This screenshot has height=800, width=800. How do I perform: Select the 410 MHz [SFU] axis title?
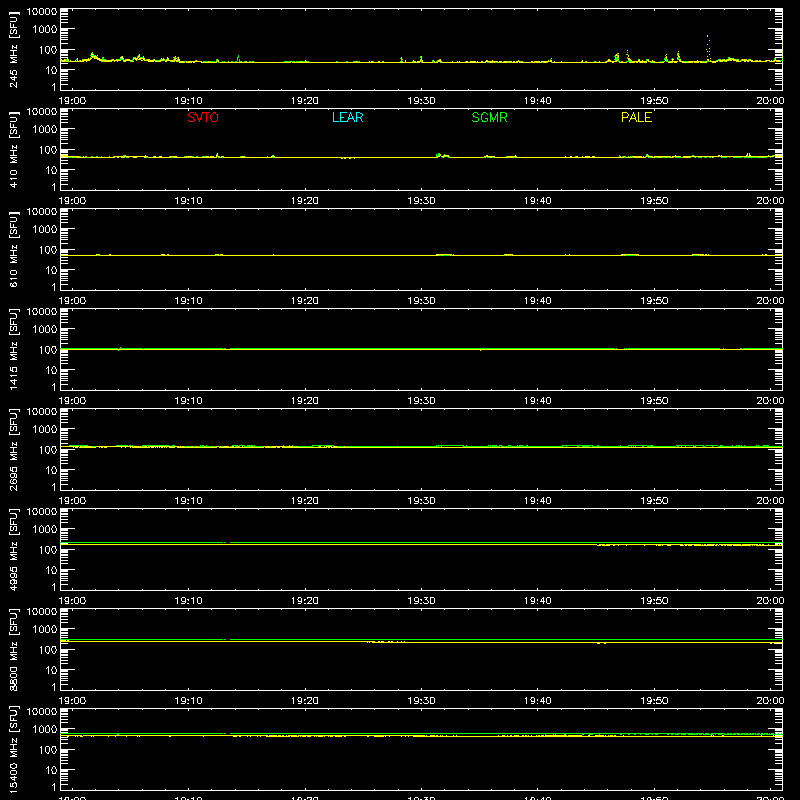click(x=14, y=149)
